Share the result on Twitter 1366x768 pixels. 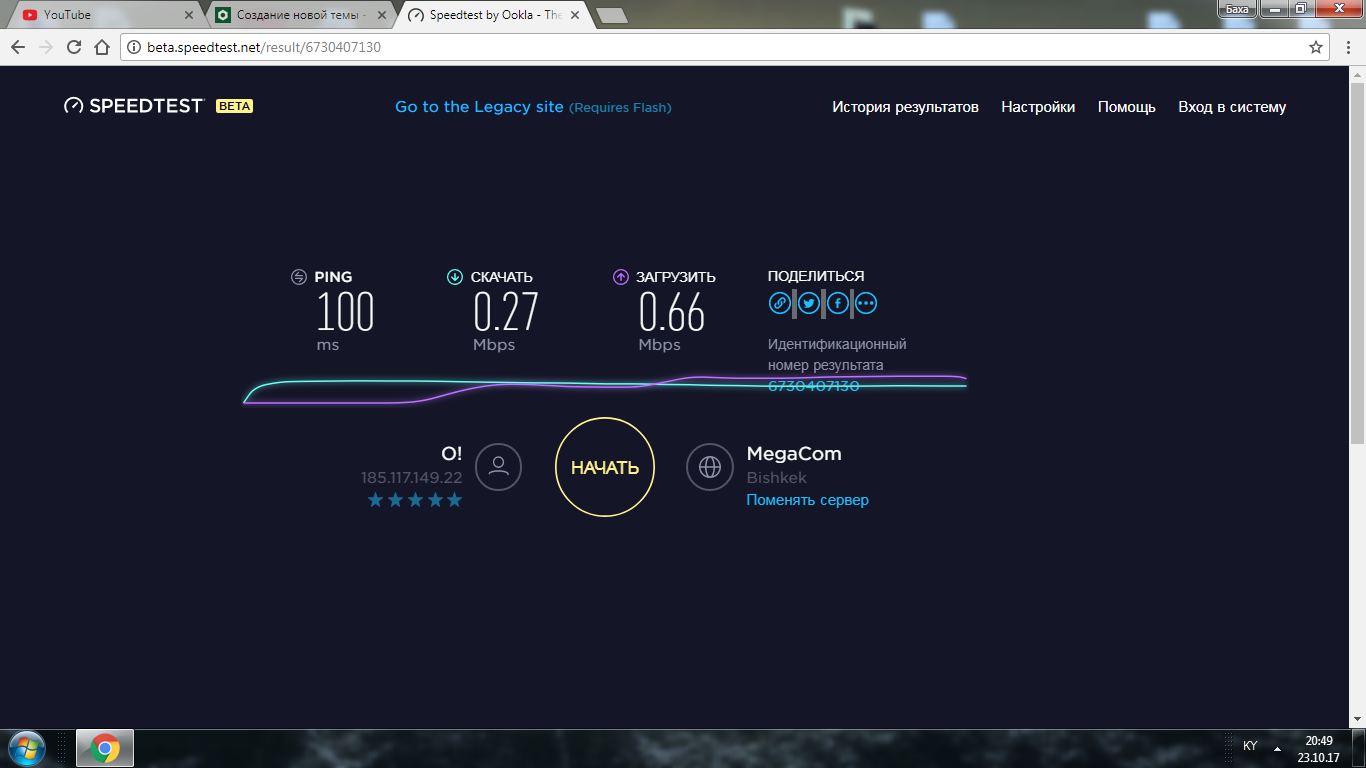coord(809,303)
